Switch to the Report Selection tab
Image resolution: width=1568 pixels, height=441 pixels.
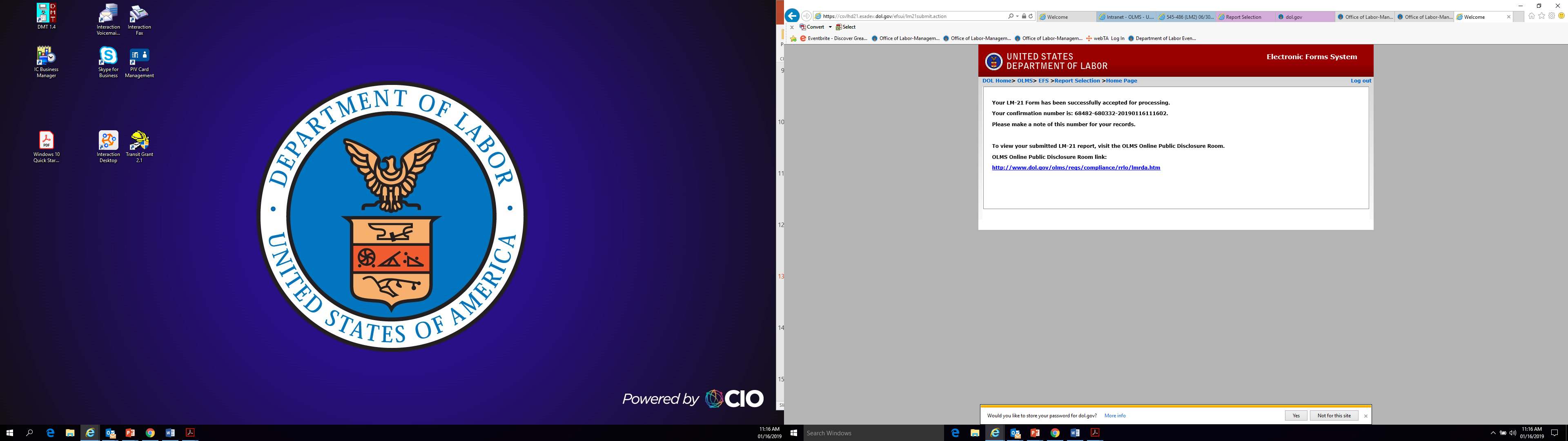point(1243,17)
